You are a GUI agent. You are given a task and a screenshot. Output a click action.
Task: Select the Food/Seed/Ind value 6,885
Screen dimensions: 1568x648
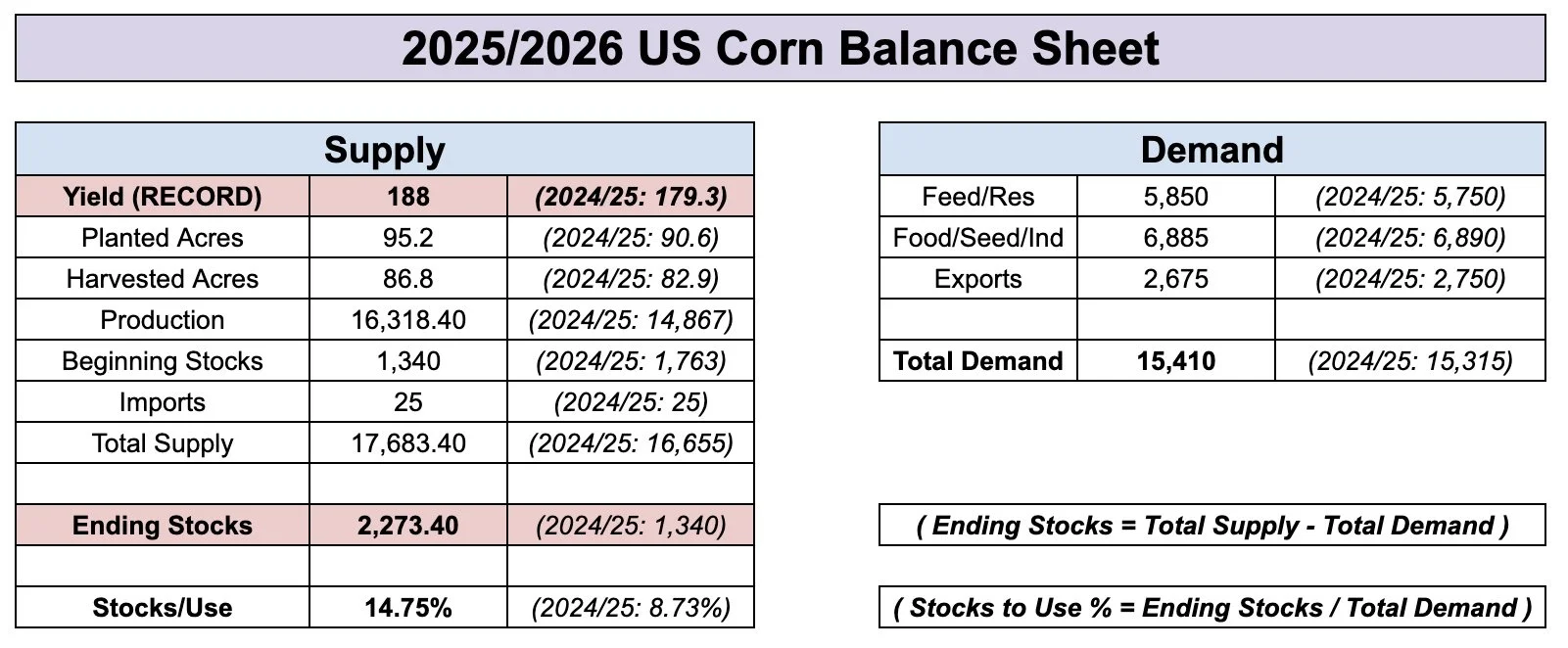click(x=1176, y=238)
